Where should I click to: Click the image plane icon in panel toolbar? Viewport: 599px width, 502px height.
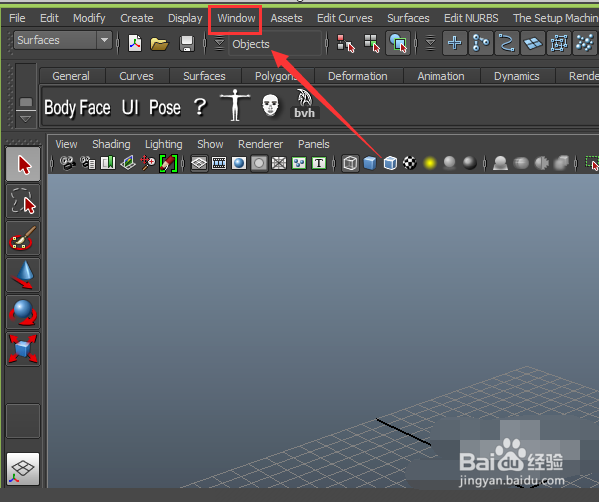pyautogui.click(x=128, y=163)
